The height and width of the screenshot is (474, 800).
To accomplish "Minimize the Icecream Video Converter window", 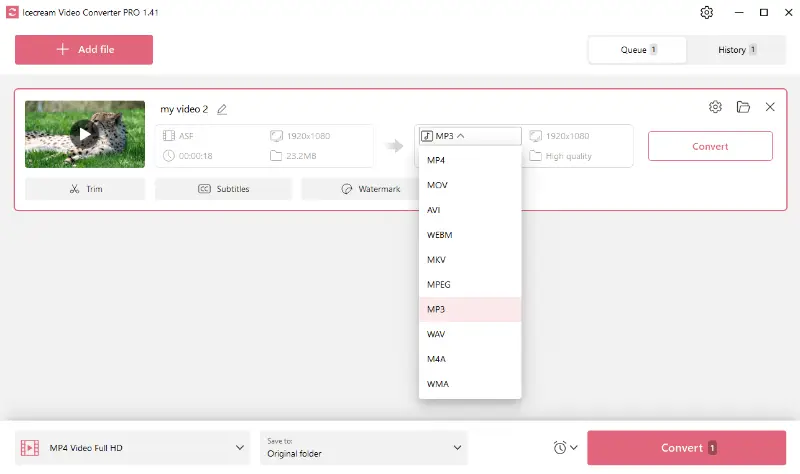I will (x=739, y=12).
